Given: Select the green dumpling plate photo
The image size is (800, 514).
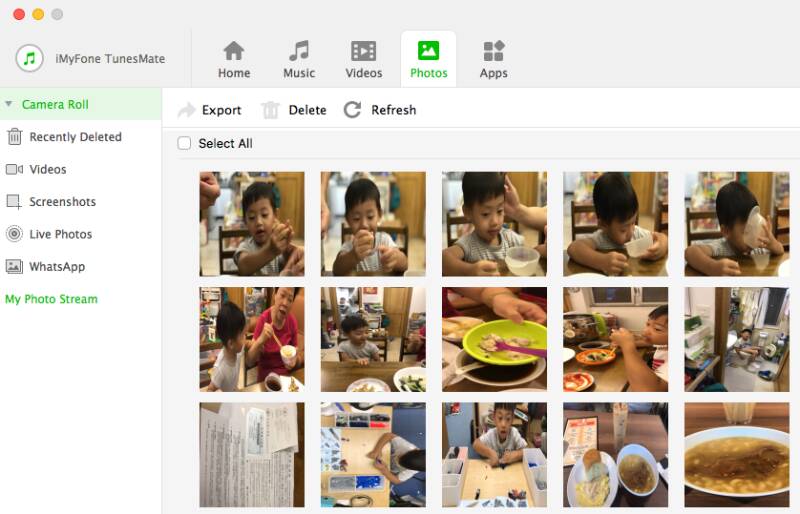Looking at the screenshot, I should (494, 339).
